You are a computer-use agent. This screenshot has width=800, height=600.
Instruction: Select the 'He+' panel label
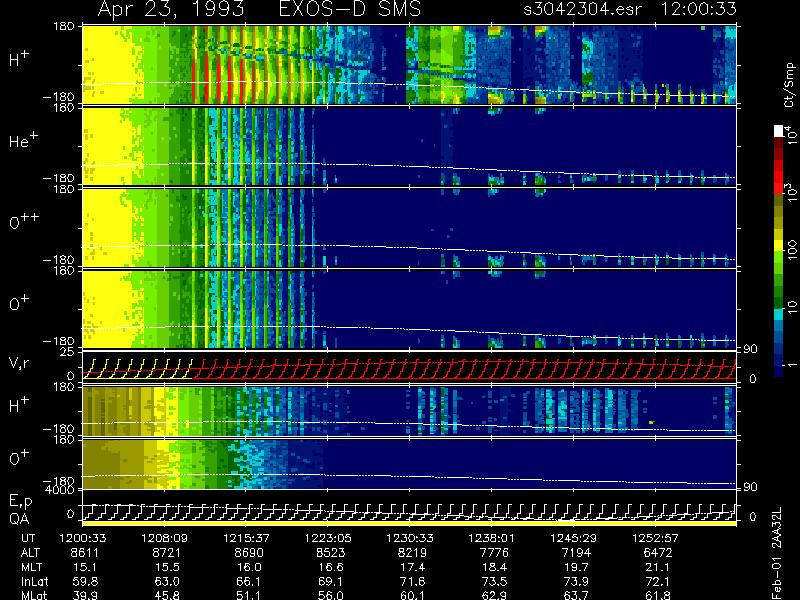pyautogui.click(x=23, y=139)
